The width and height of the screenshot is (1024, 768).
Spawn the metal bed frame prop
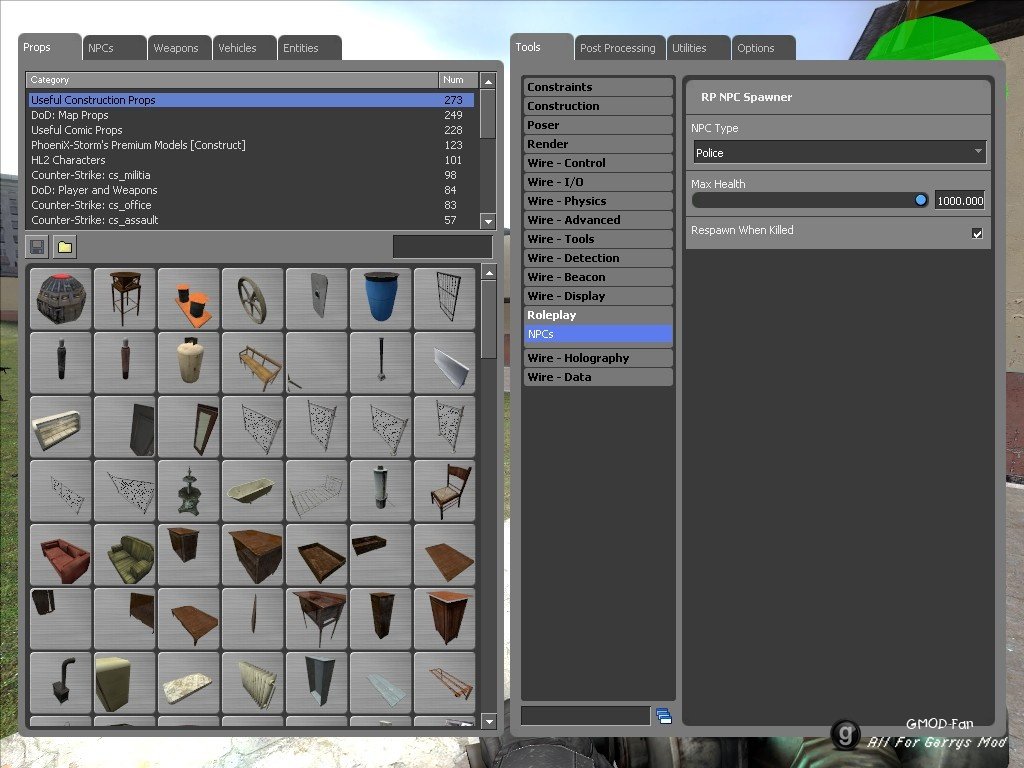pyautogui.click(x=317, y=490)
